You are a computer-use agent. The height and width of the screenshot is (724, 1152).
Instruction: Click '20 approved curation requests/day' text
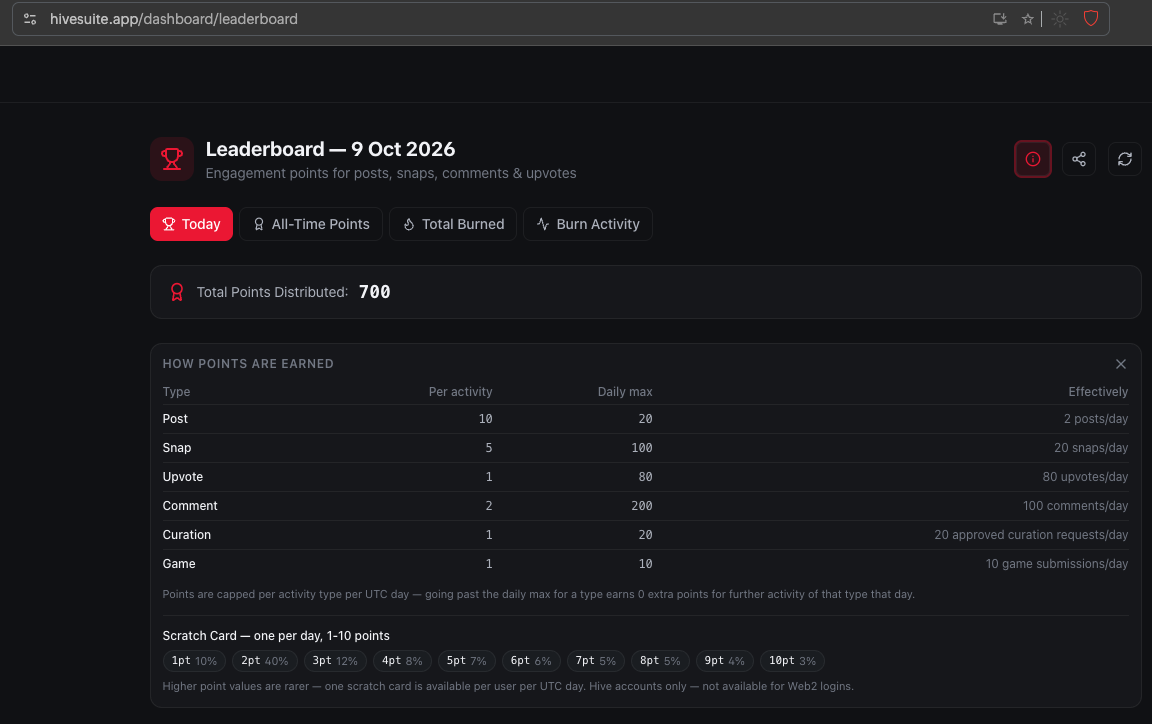tap(1031, 535)
